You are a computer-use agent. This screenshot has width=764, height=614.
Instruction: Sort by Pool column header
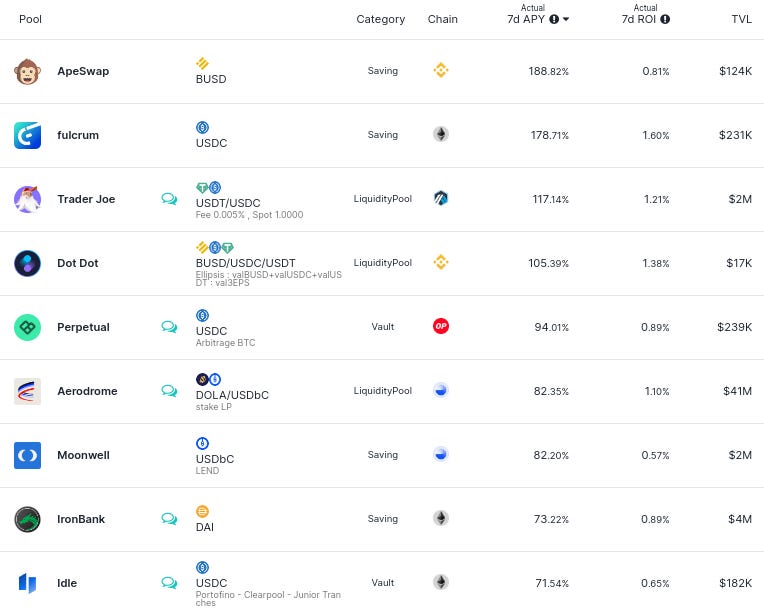[30, 19]
